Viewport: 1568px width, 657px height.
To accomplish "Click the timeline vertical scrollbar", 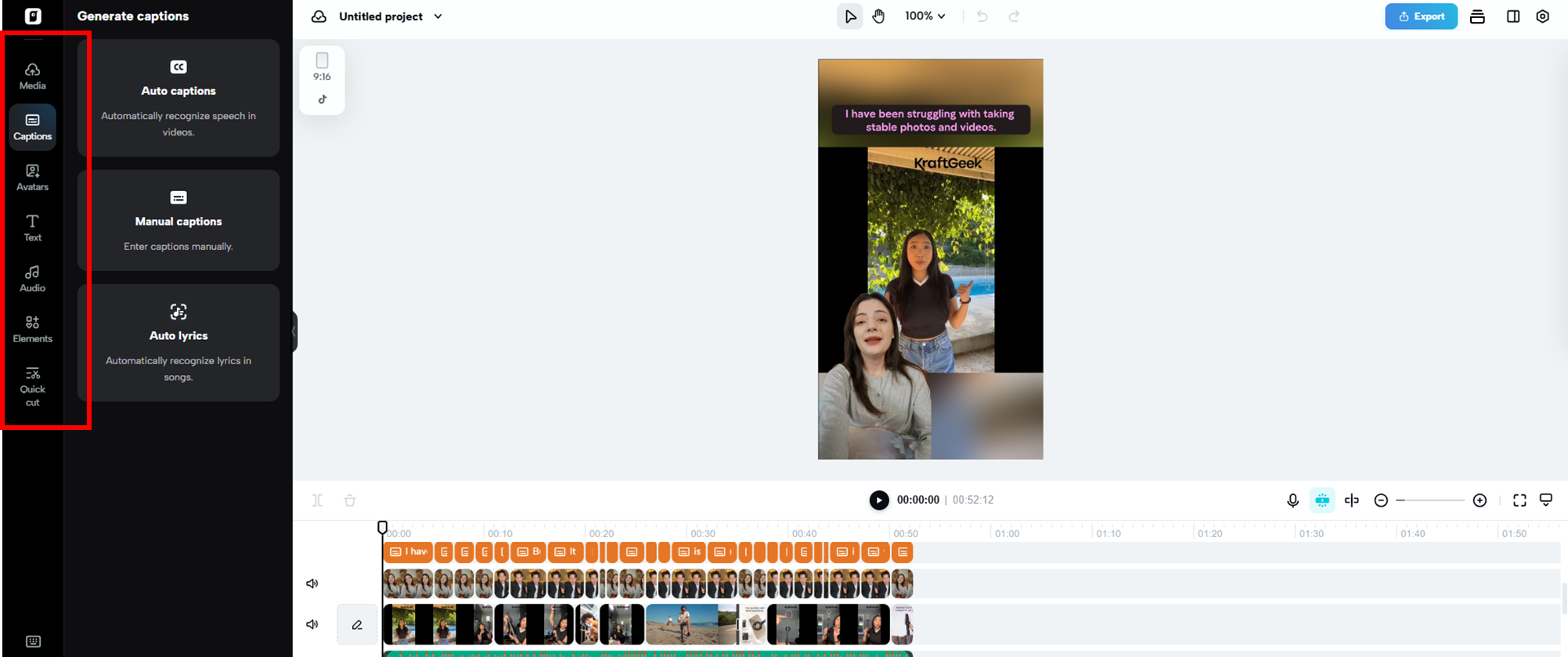I will [1564, 599].
